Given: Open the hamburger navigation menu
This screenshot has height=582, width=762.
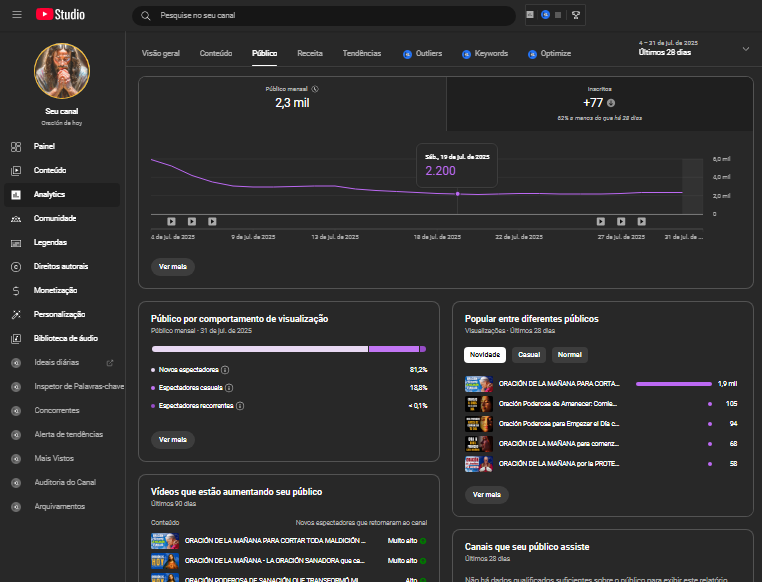Looking at the screenshot, I should pos(17,15).
